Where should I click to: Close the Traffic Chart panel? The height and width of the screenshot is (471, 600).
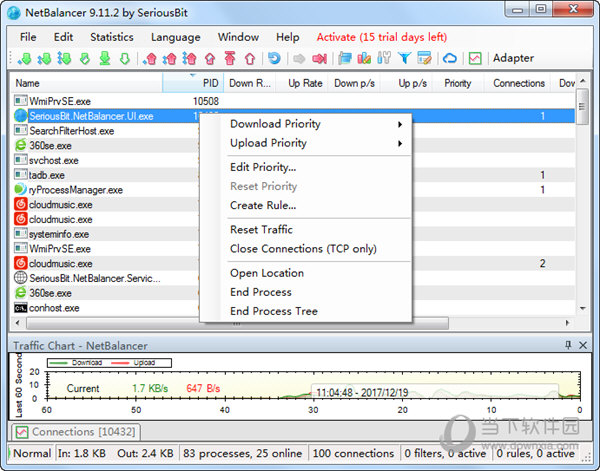click(583, 345)
